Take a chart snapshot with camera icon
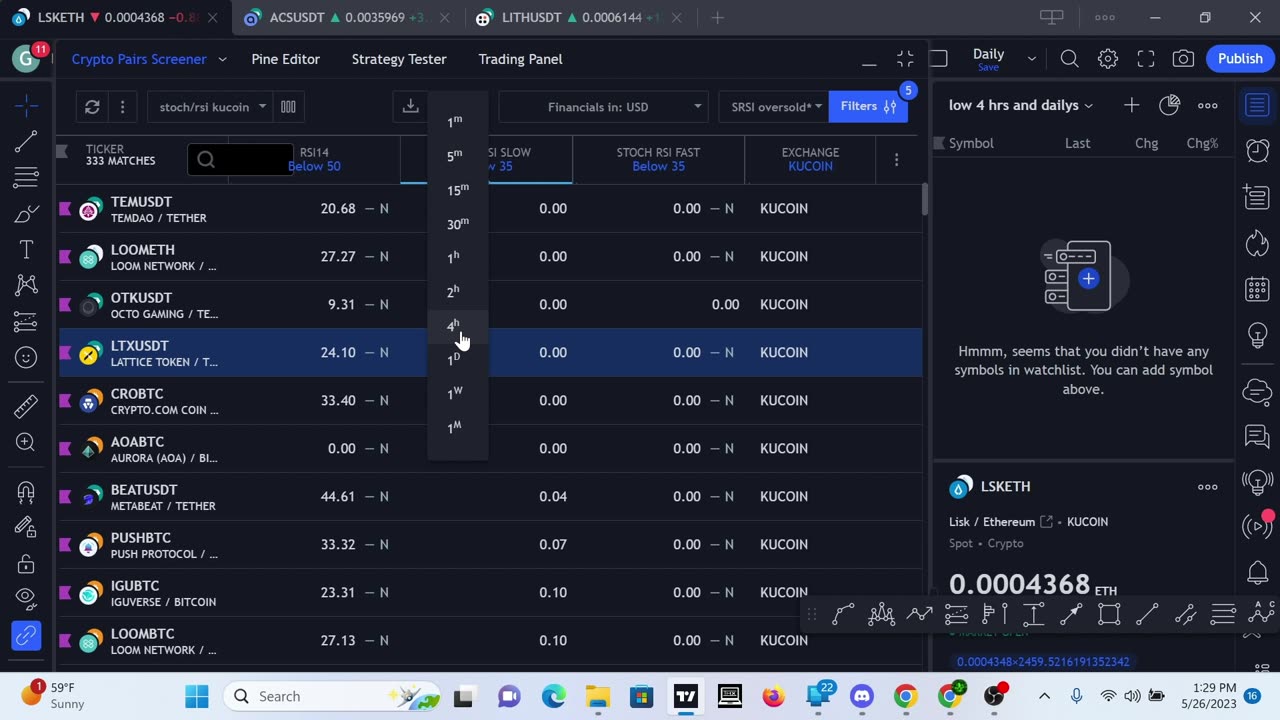The width and height of the screenshot is (1280, 720). pos(1183,59)
